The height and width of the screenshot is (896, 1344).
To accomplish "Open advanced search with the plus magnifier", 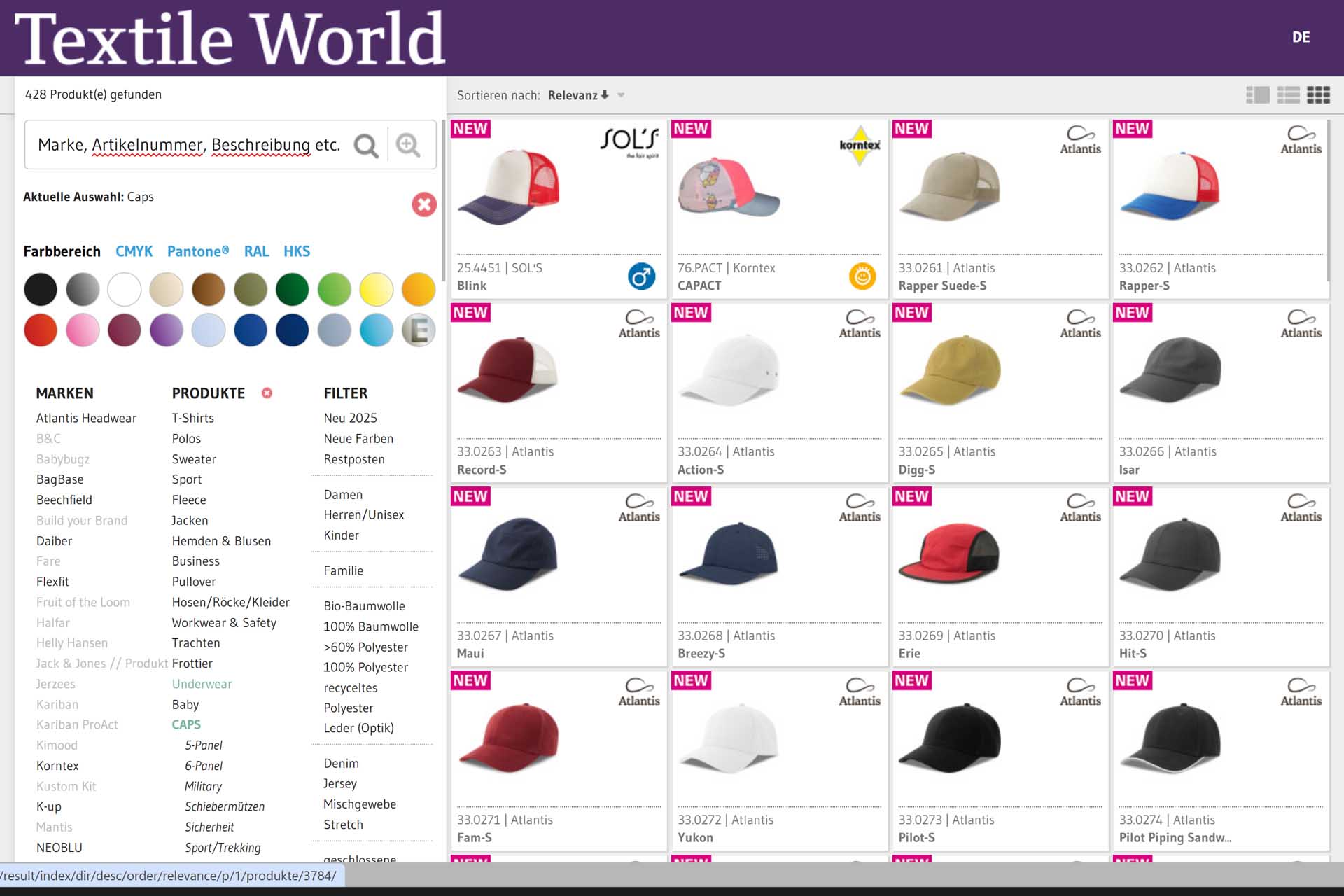I will [x=408, y=145].
